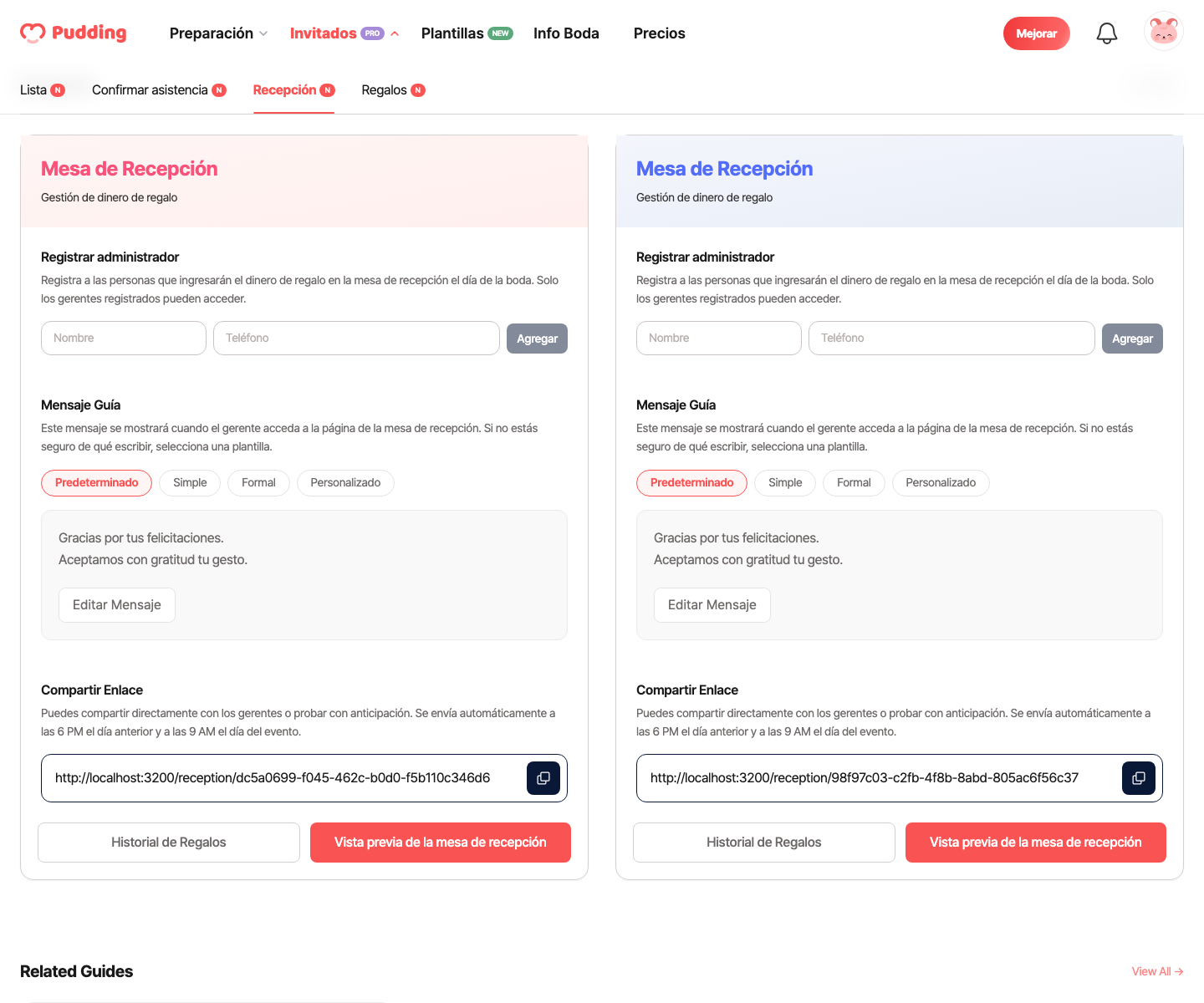Click Editar Mensaje in the pink card
The image size is (1204, 1003).
click(117, 605)
